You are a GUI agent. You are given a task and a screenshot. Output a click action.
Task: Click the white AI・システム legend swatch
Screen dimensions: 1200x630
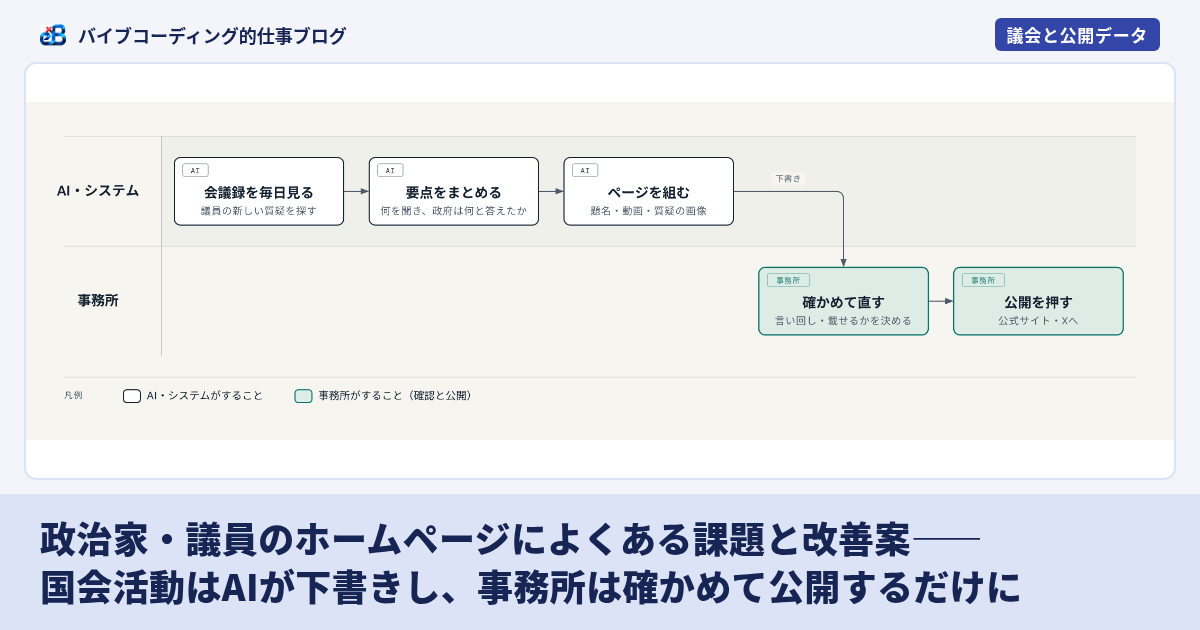(132, 396)
